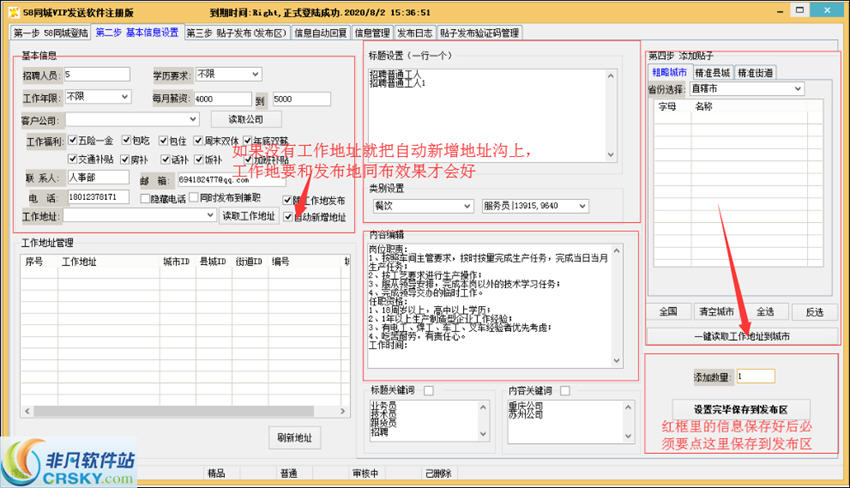Click the 邮箱 email input field

pos(231,179)
